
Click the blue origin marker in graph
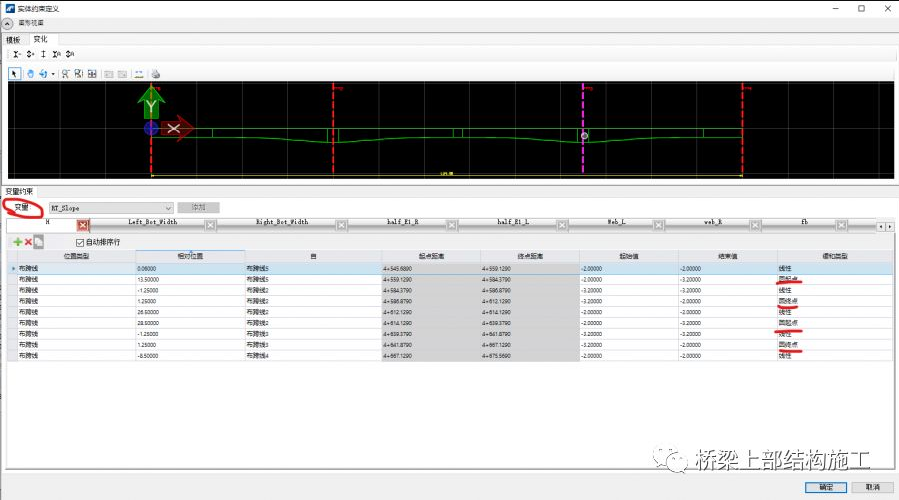tap(151, 128)
